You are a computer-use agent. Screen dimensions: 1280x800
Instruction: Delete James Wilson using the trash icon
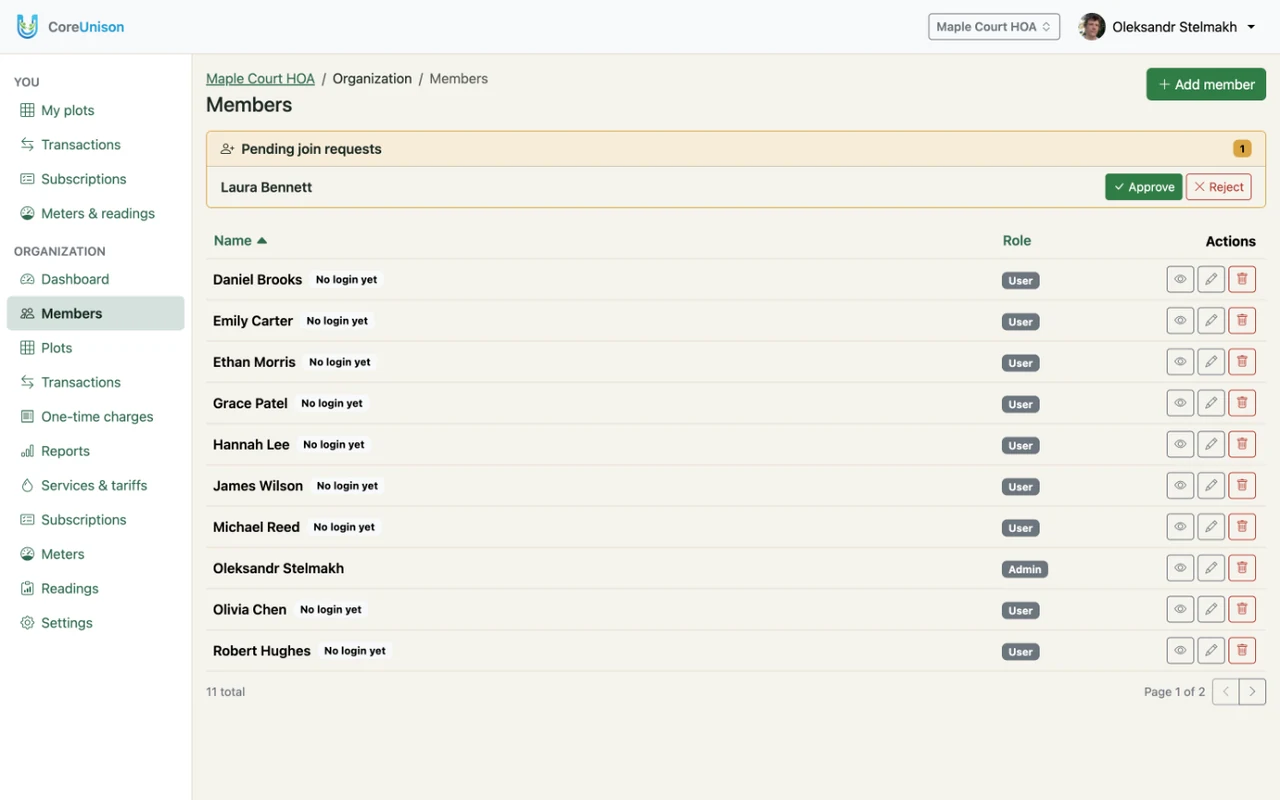pyautogui.click(x=1242, y=486)
